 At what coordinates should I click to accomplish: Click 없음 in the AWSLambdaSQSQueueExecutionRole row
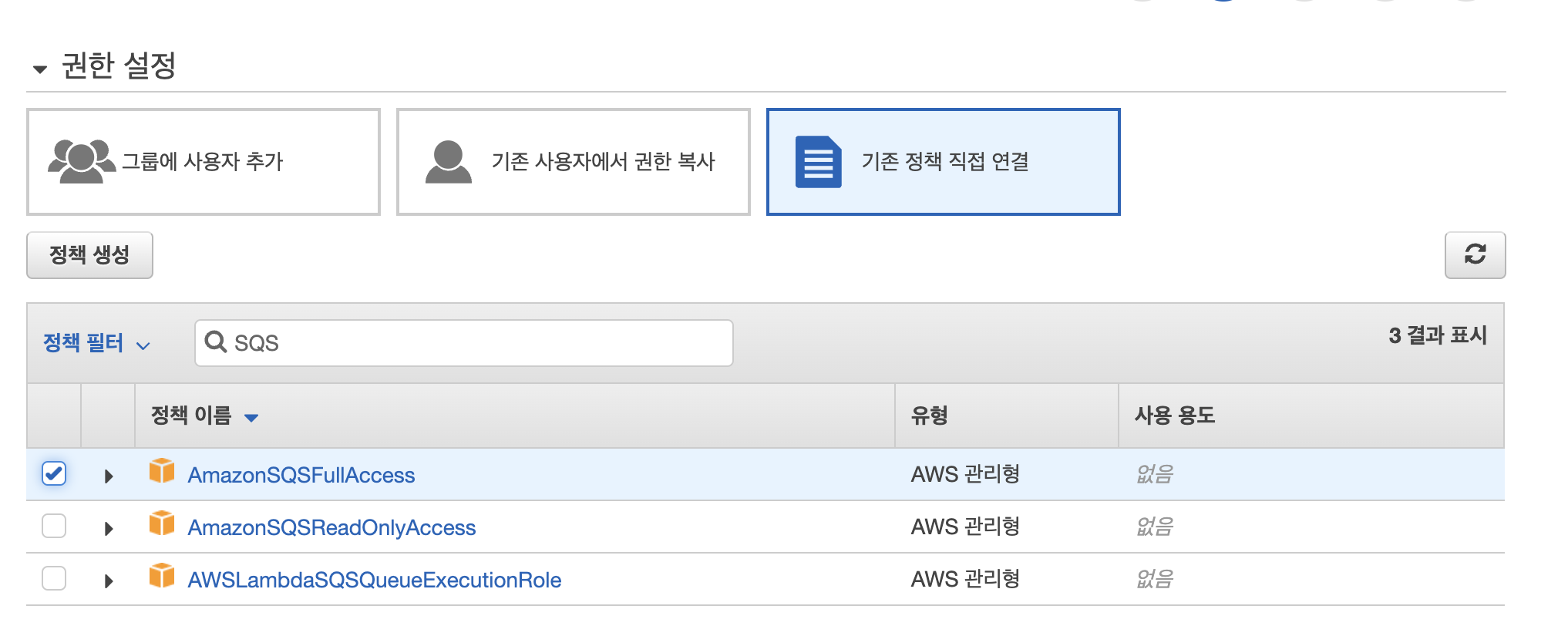1155,579
